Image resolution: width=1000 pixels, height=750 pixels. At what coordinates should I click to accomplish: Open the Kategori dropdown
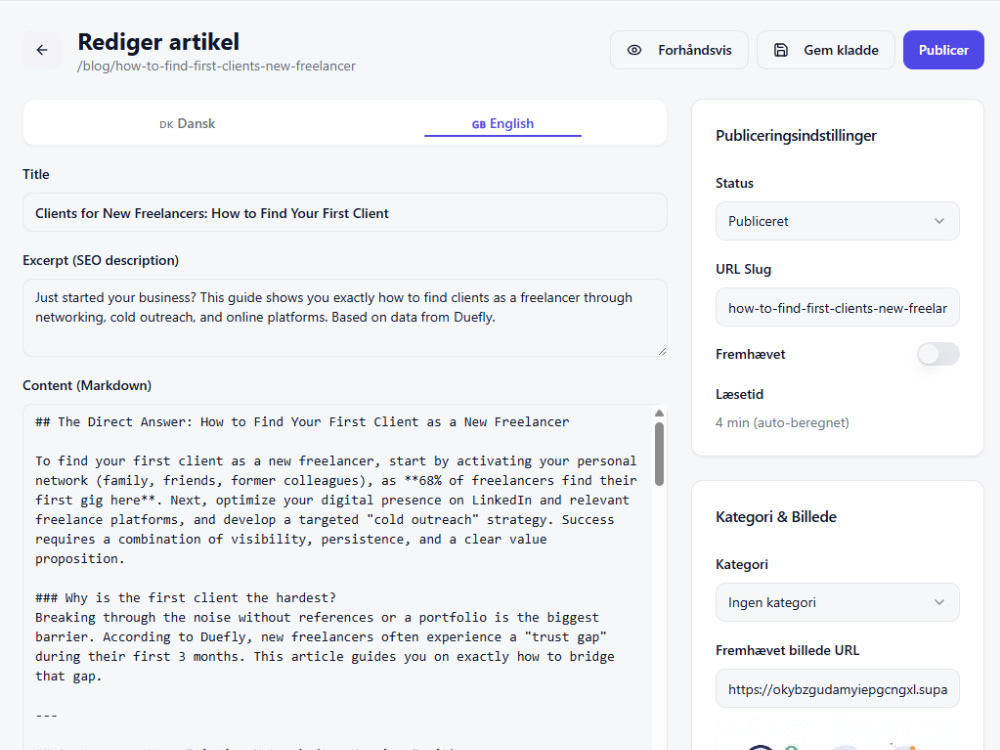(837, 603)
